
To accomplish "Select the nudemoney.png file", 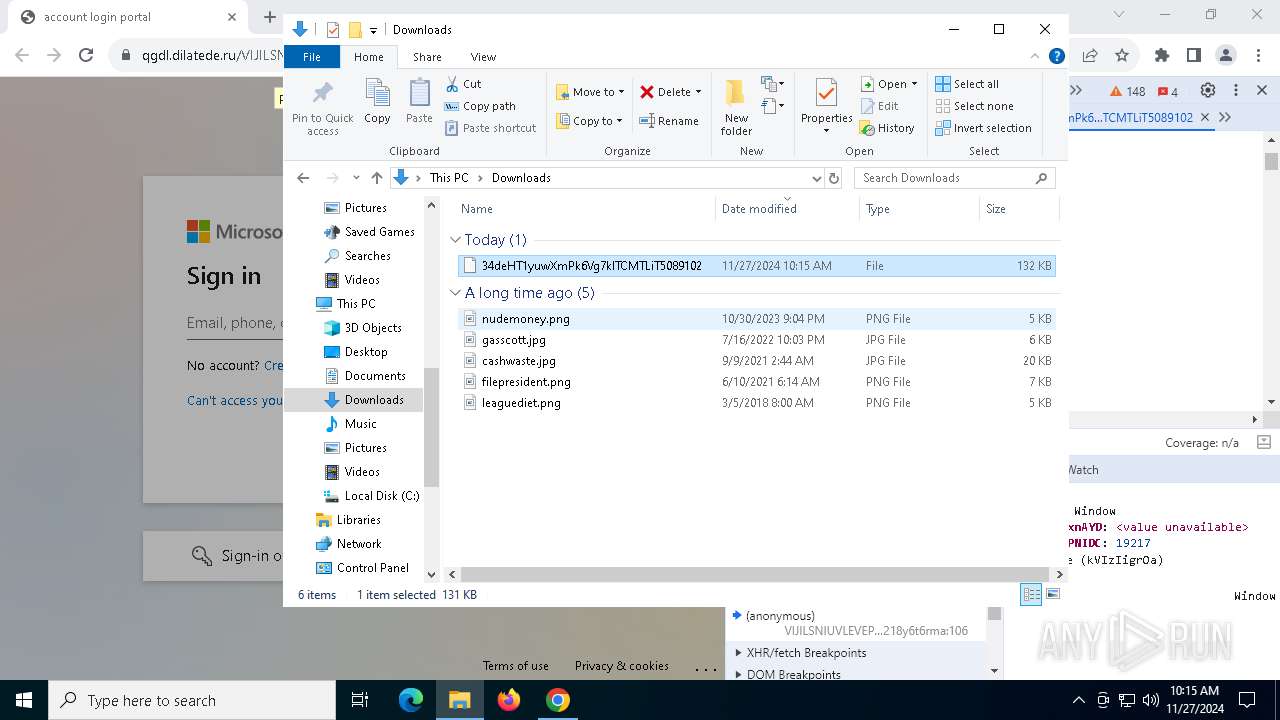I will click(x=756, y=319).
